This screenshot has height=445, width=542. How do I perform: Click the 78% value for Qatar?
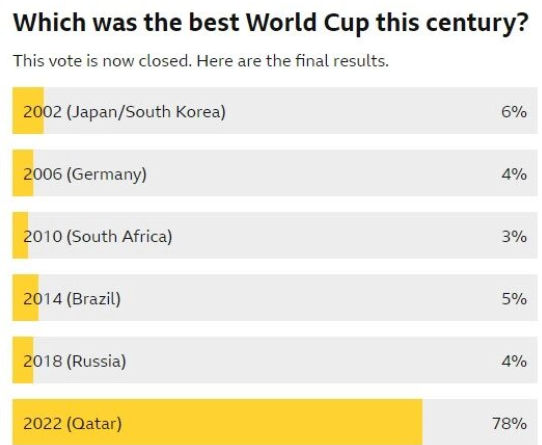pyautogui.click(x=510, y=423)
